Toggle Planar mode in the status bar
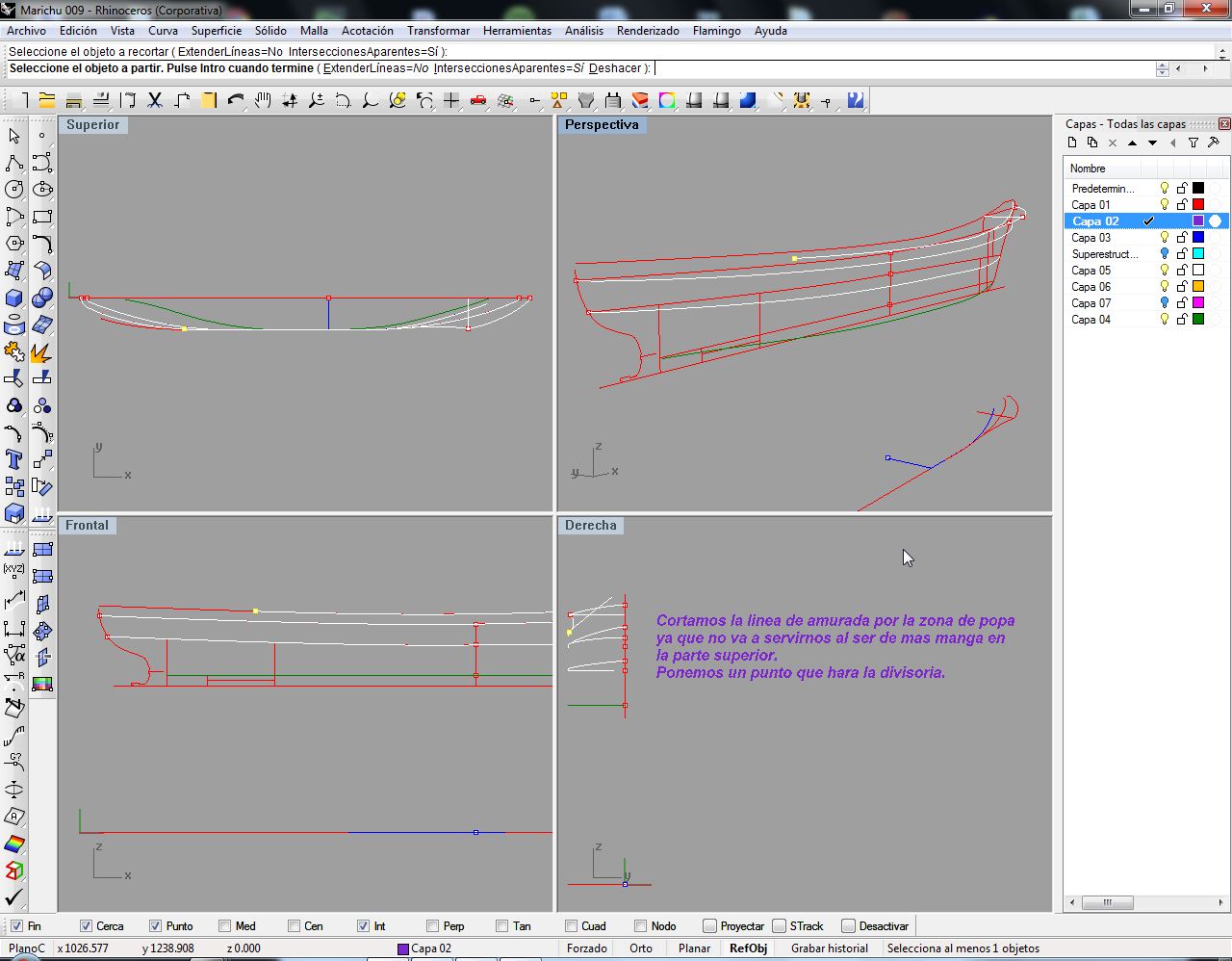Viewport: 1232px width, 961px height. [694, 948]
